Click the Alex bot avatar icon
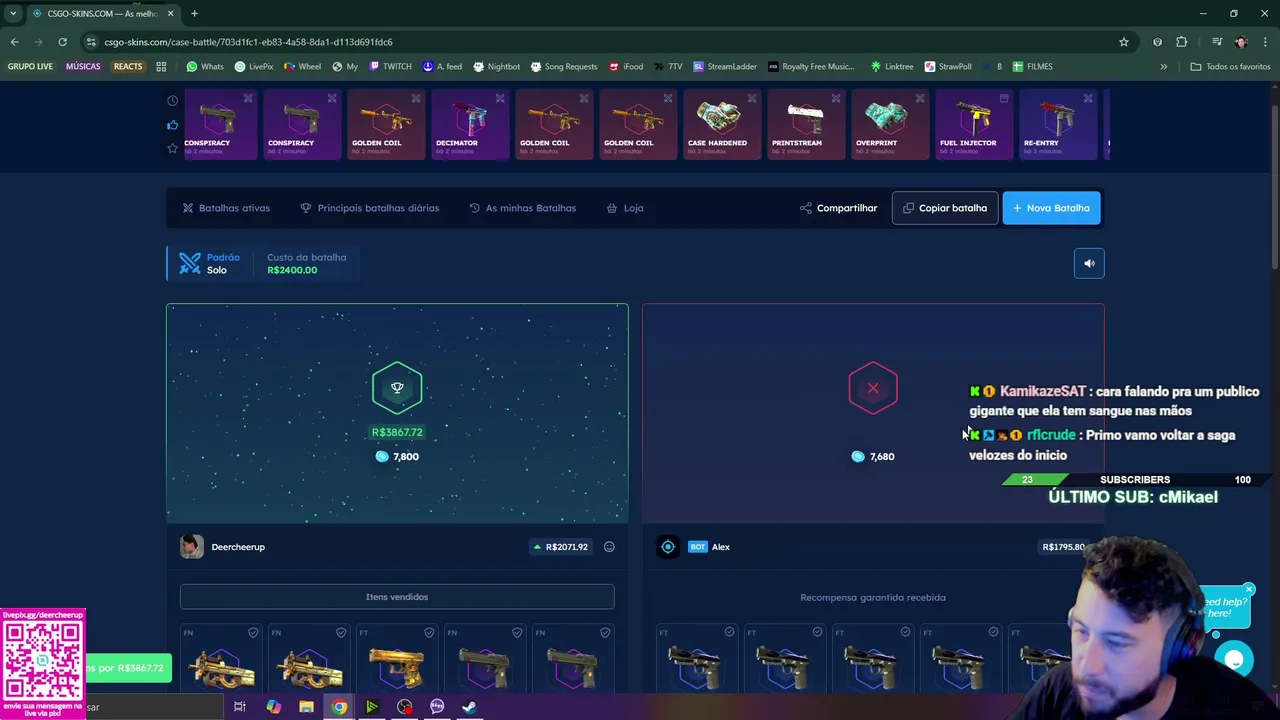 pyautogui.click(x=668, y=547)
